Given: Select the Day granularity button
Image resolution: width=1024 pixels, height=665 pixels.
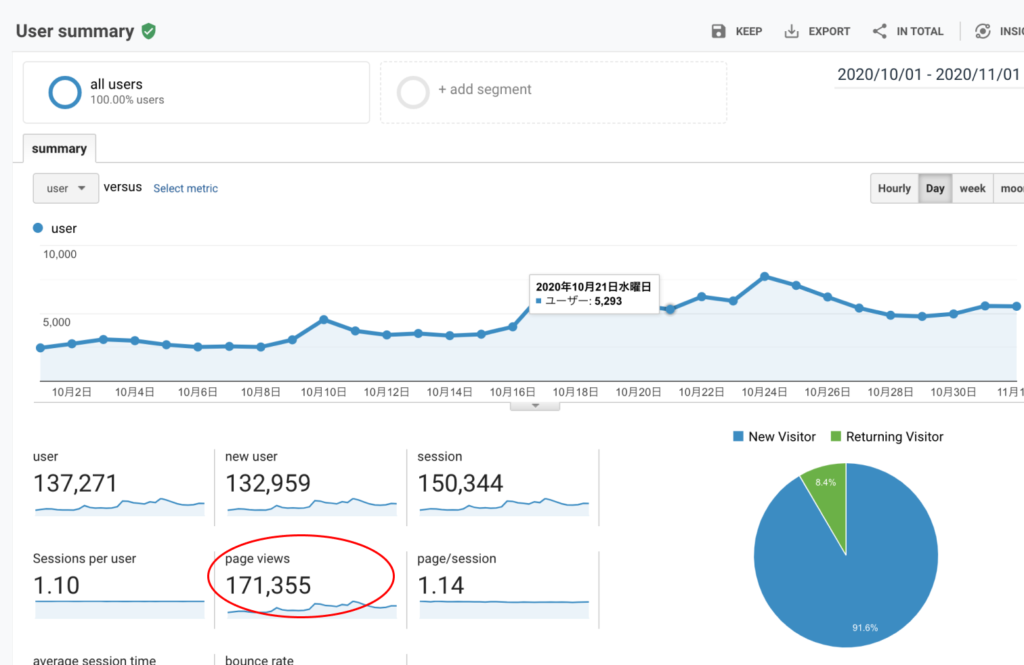Looking at the screenshot, I should [x=935, y=188].
